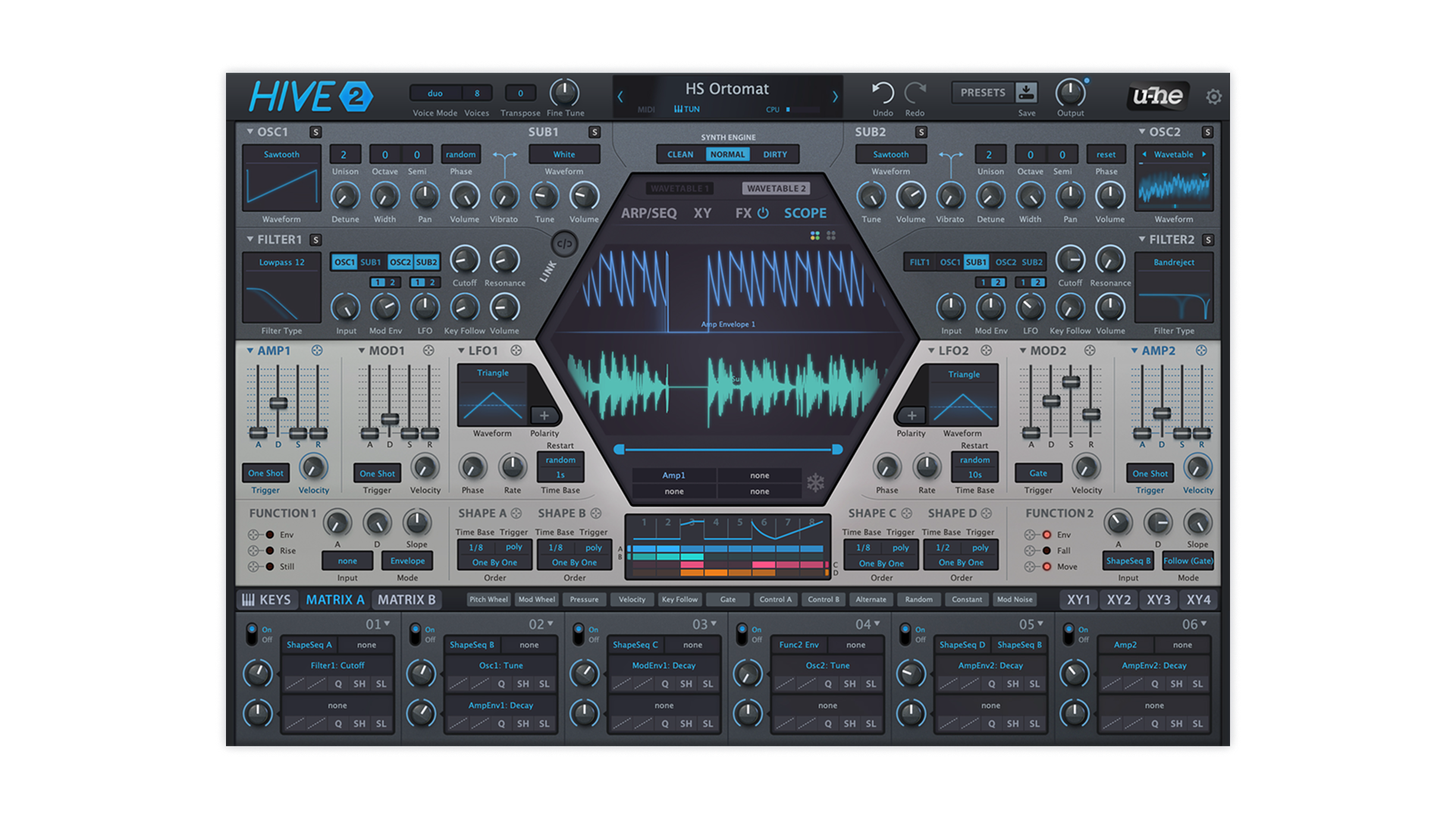
Task: Toggle Matrix A slot 02 On/Off switch
Action: [x=415, y=634]
